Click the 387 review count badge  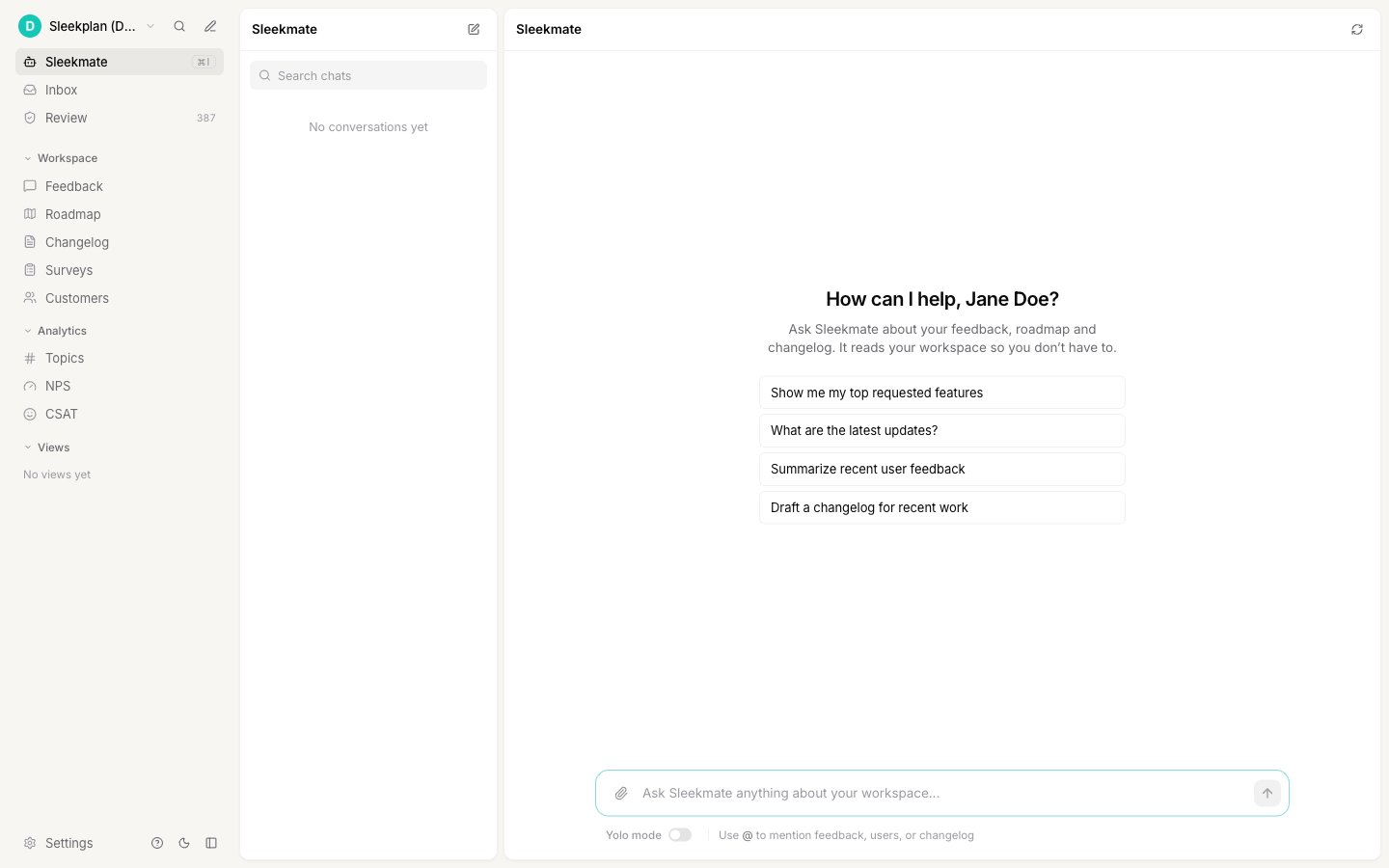point(206,118)
